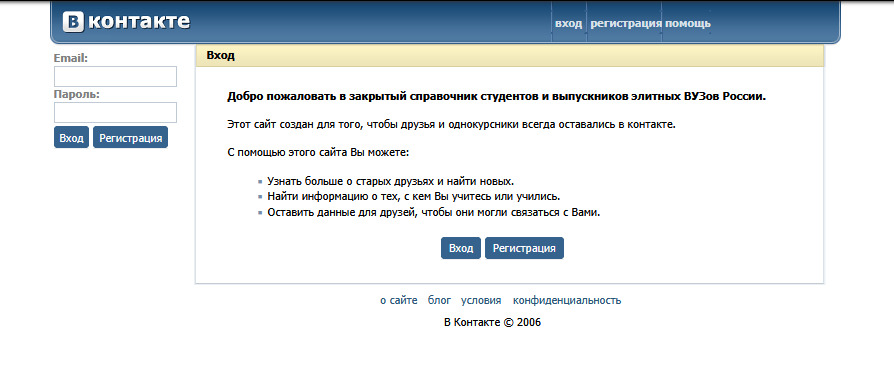Focus the Email input field
894x382 pixels.
coord(115,76)
